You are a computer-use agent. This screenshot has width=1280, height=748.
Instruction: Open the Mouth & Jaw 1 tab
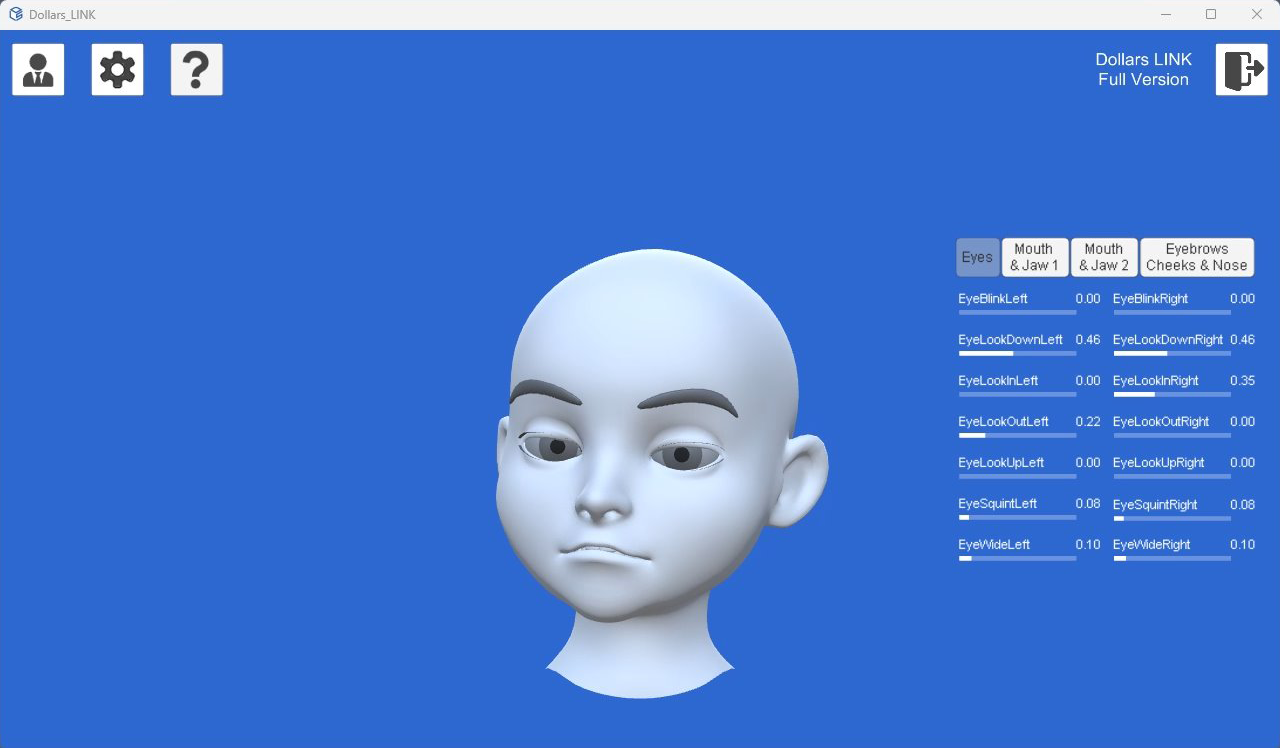pyautogui.click(x=1034, y=257)
